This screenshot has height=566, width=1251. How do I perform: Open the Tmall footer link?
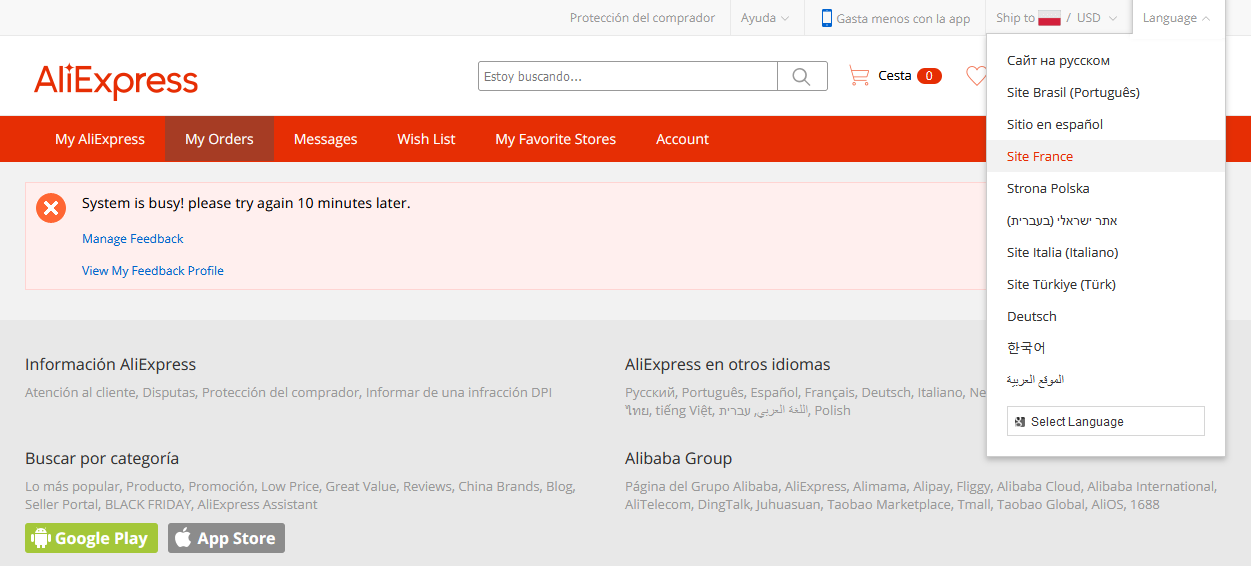(x=973, y=504)
